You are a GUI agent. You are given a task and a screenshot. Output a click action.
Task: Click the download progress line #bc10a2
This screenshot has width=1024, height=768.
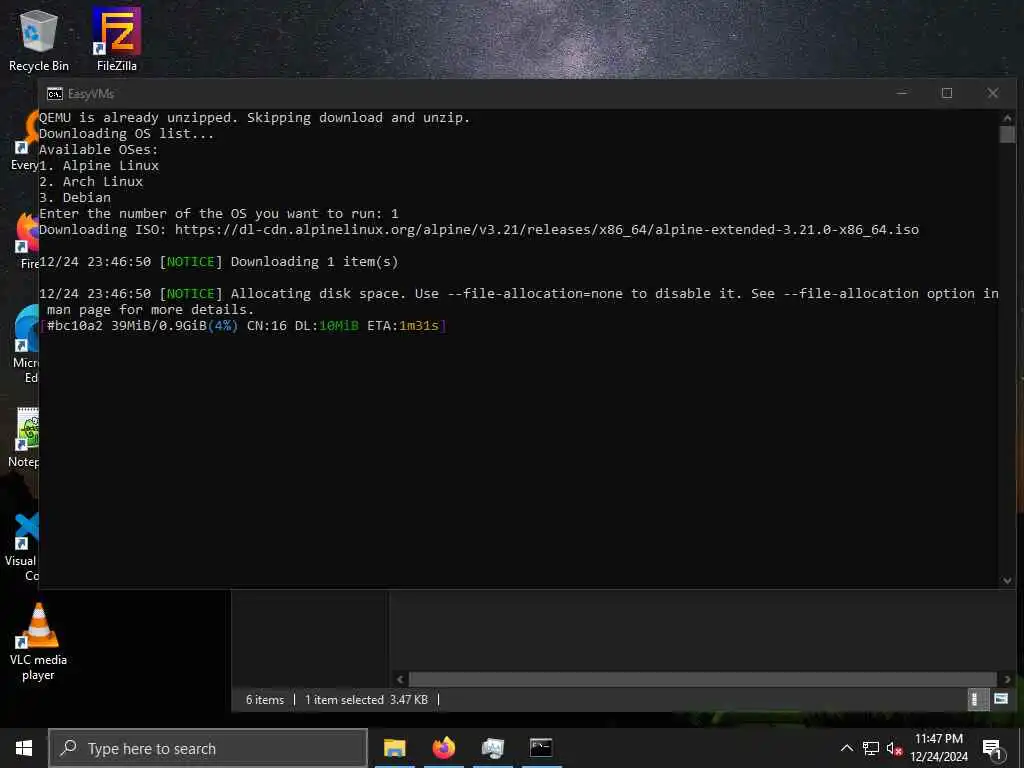click(x=243, y=326)
